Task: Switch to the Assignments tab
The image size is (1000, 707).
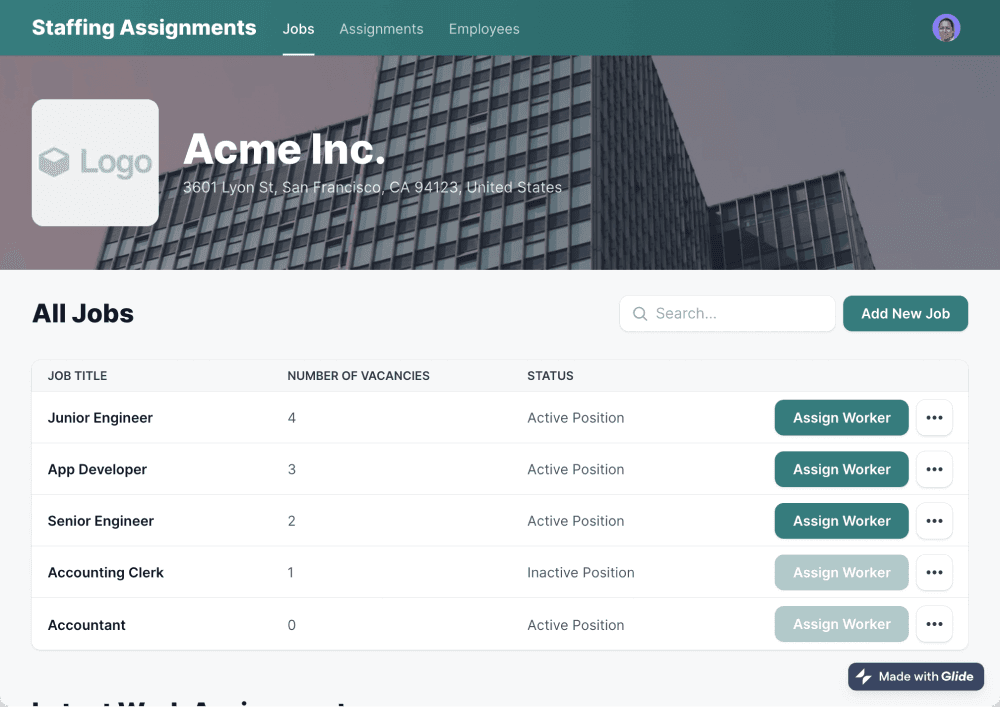Action: pos(381,29)
